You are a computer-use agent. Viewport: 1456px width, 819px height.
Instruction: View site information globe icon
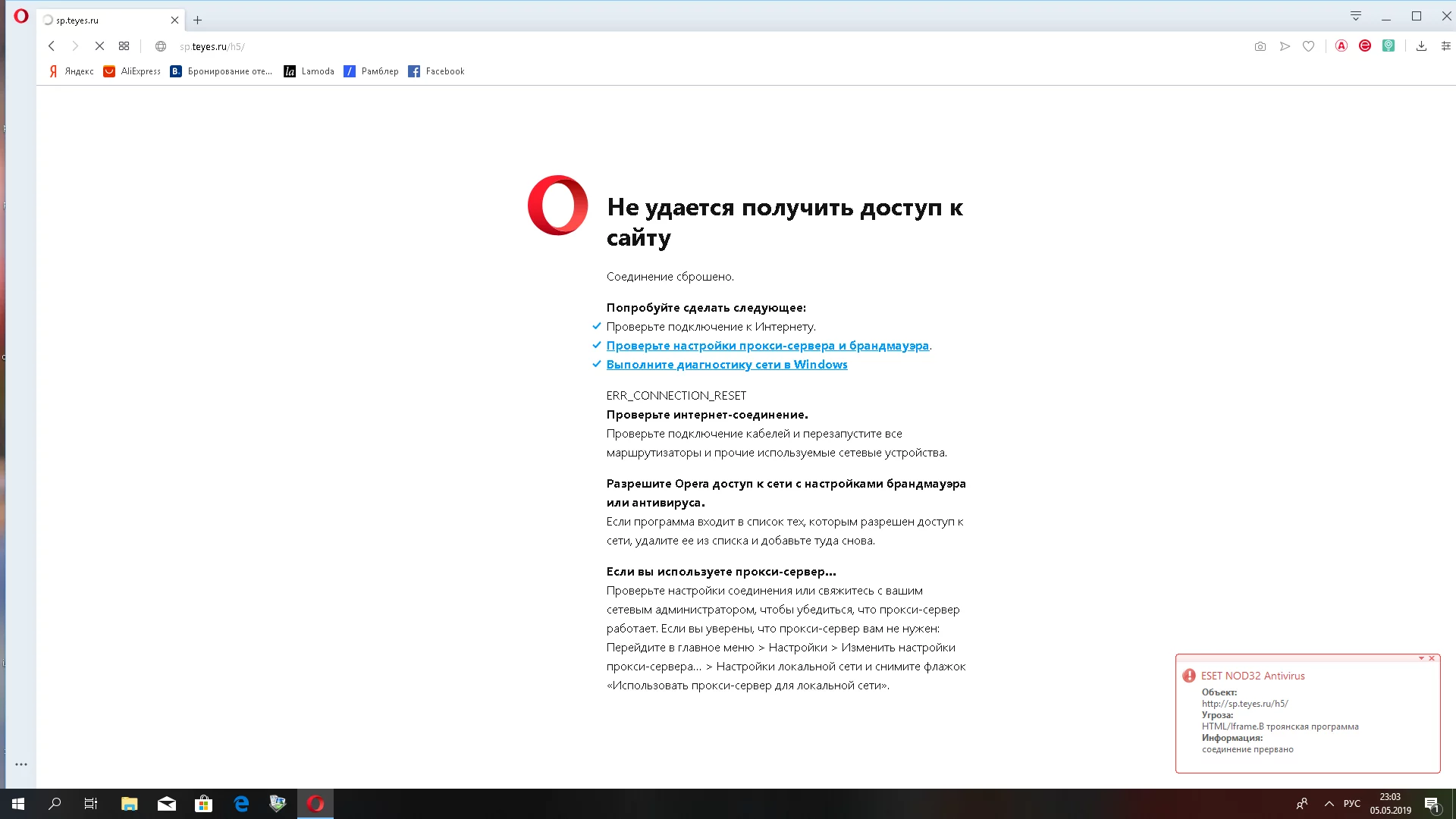(161, 46)
